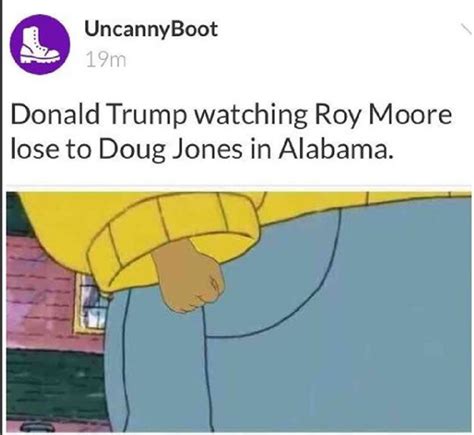Viewport: 474px width, 435px height.
Task: Click the 19m post timestamp
Action: point(106,60)
